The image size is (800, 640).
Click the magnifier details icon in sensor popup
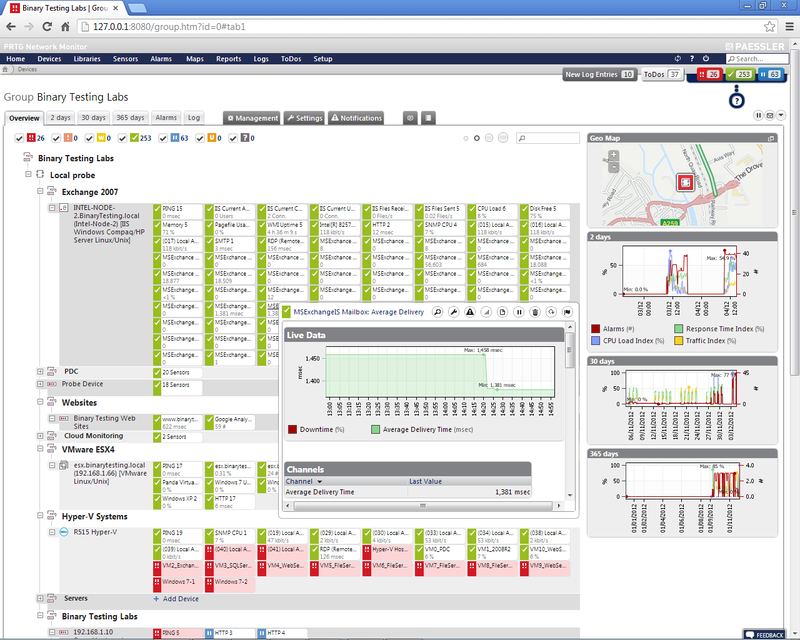437,312
